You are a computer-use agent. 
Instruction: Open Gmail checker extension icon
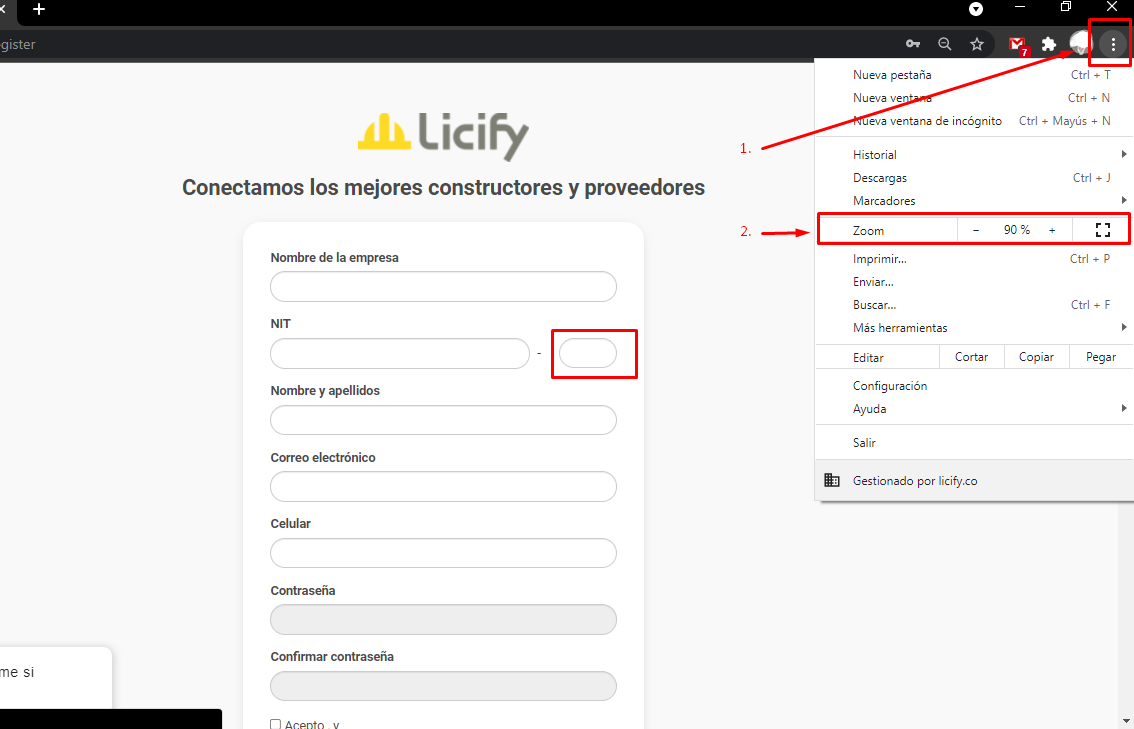point(1018,46)
